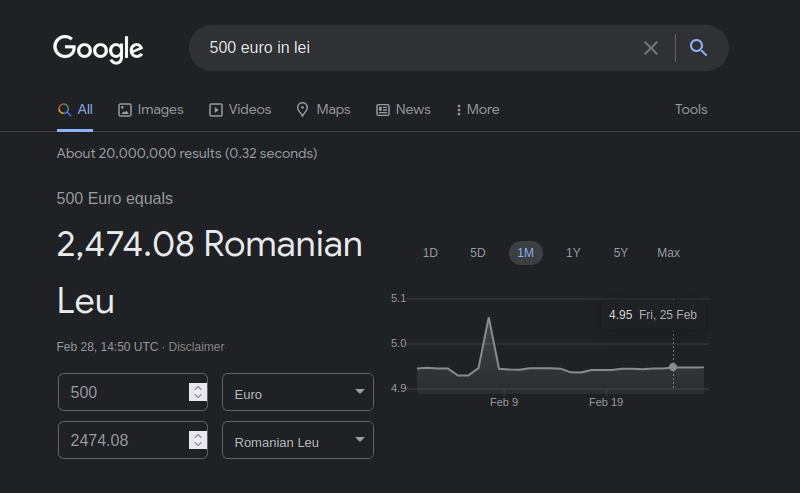800x493 pixels.
Task: Click the News newspaper icon
Action: pos(383,110)
